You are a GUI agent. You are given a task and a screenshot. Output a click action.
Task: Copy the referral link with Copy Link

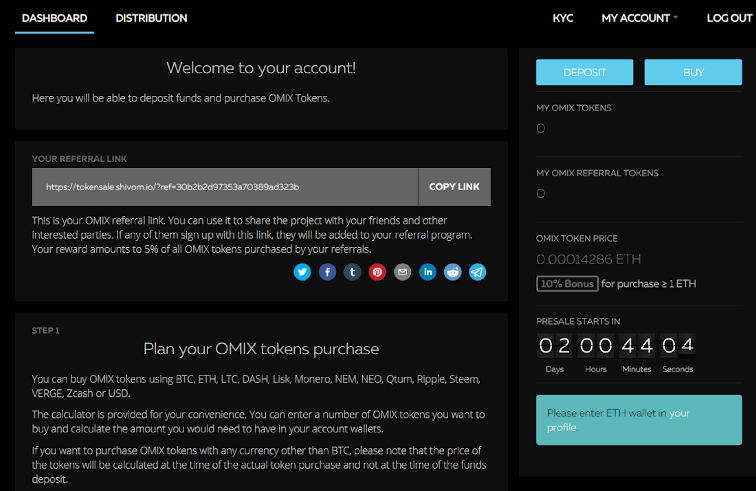point(454,187)
